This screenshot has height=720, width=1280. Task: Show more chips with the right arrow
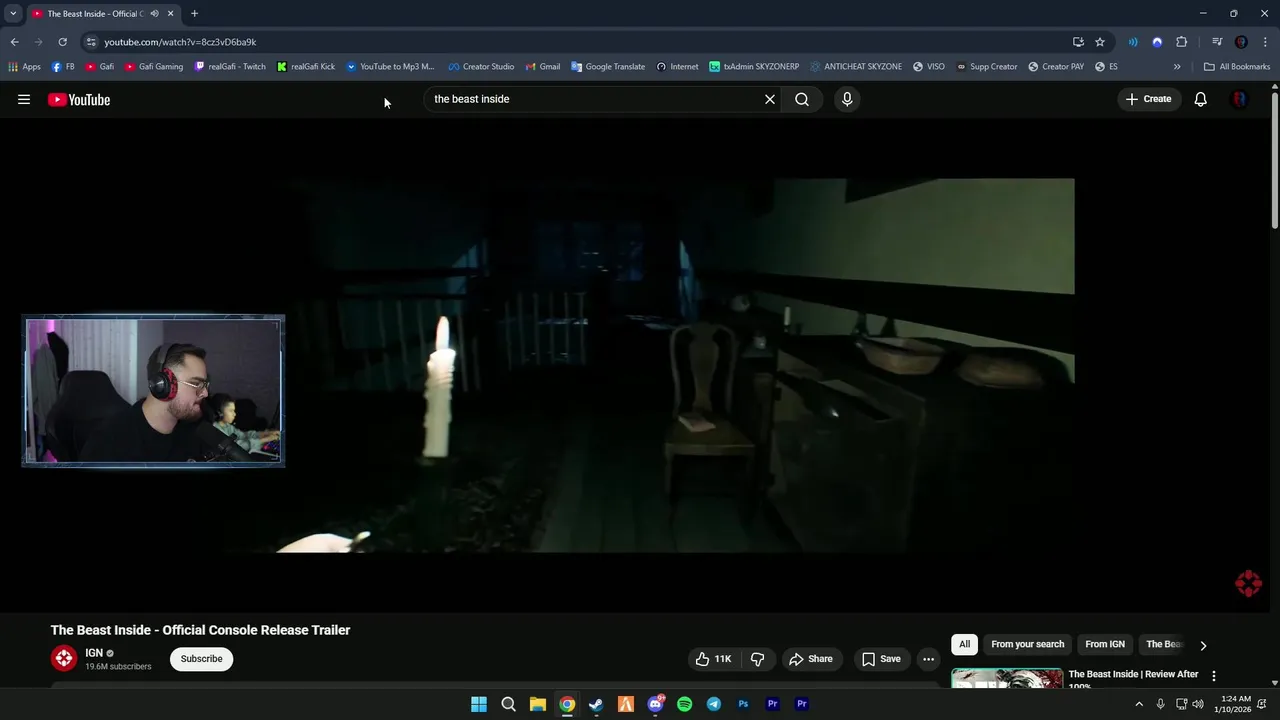pyautogui.click(x=1203, y=645)
